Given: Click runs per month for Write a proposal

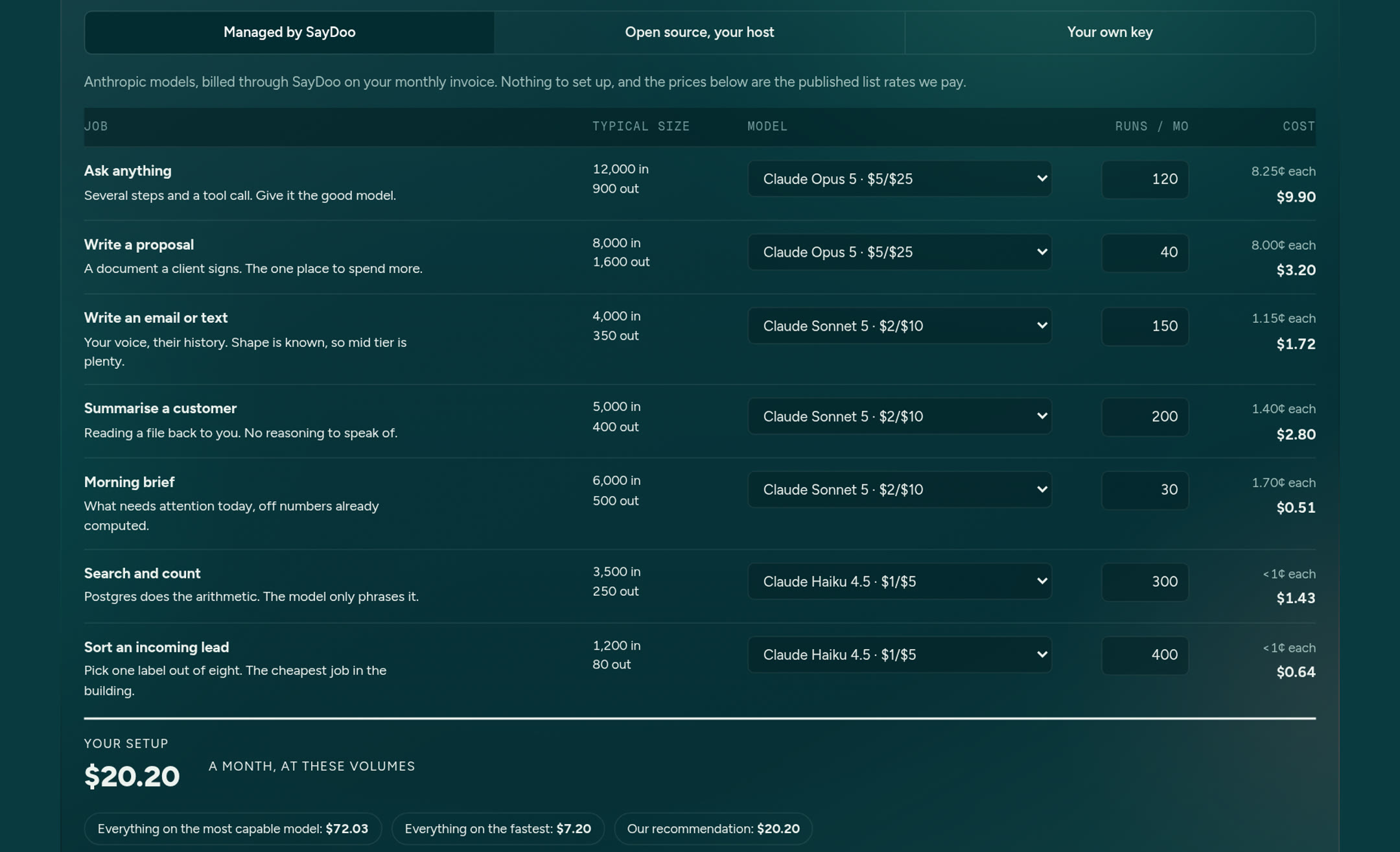Looking at the screenshot, I should point(1145,253).
